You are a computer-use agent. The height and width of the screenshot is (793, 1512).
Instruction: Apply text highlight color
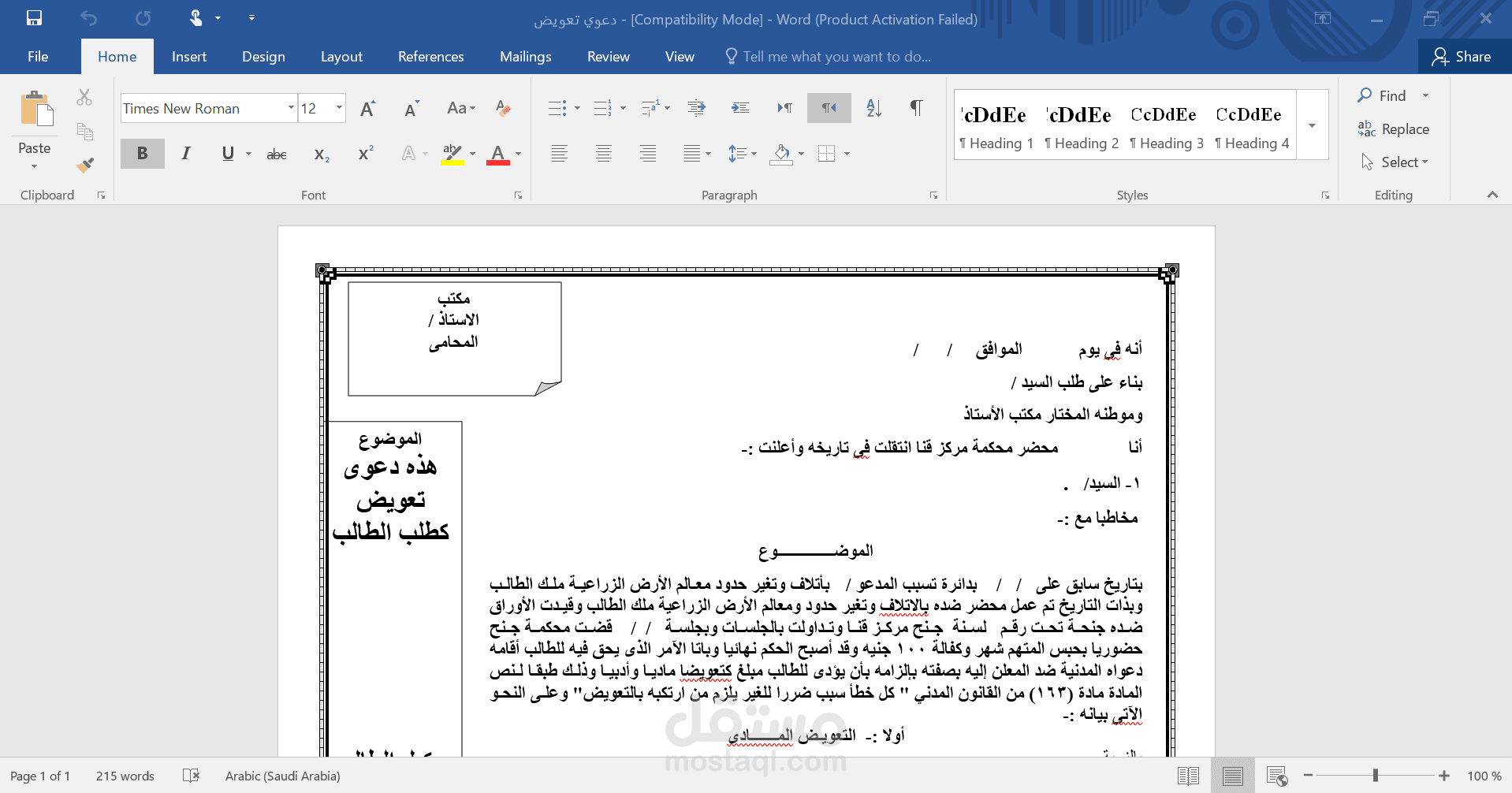click(452, 154)
